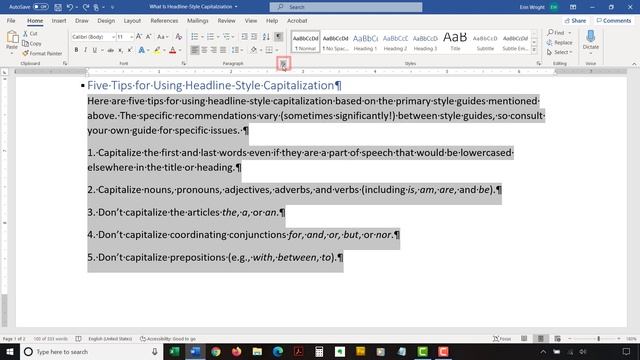Click the Windows taskbar search box
The image size is (640, 360).
tap(92, 352)
